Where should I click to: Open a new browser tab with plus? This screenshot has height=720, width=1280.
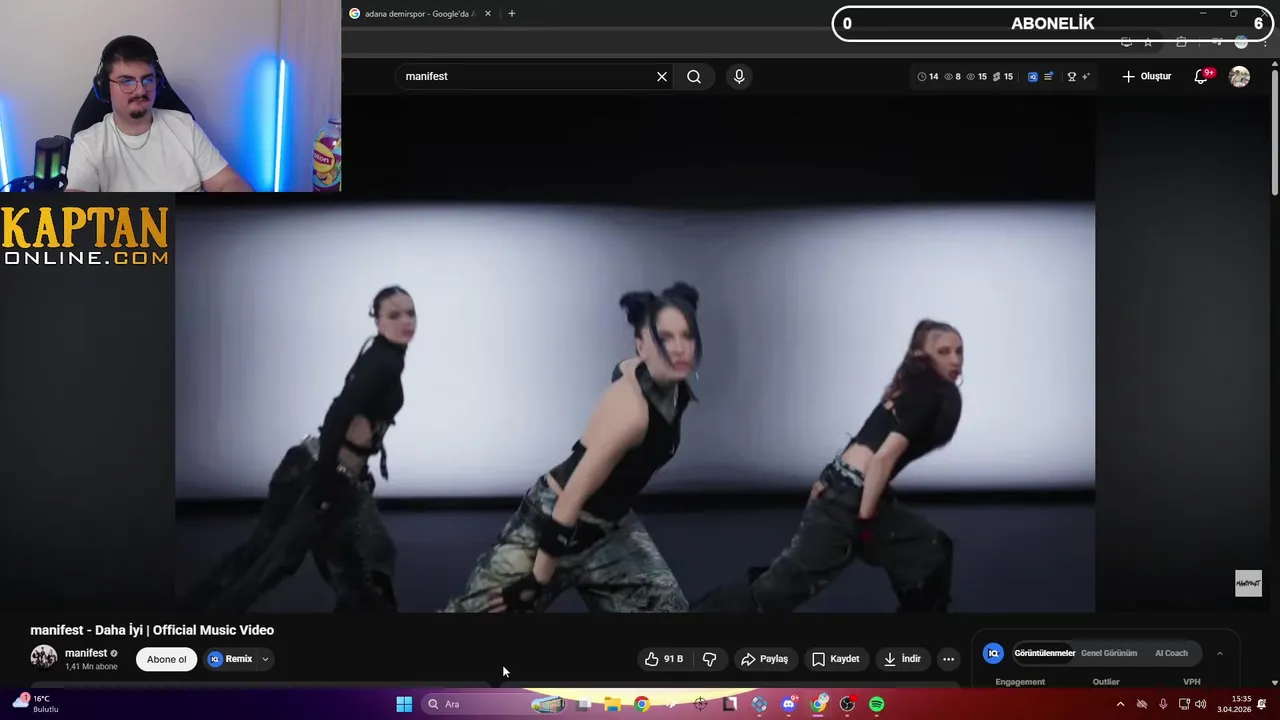coord(512,14)
